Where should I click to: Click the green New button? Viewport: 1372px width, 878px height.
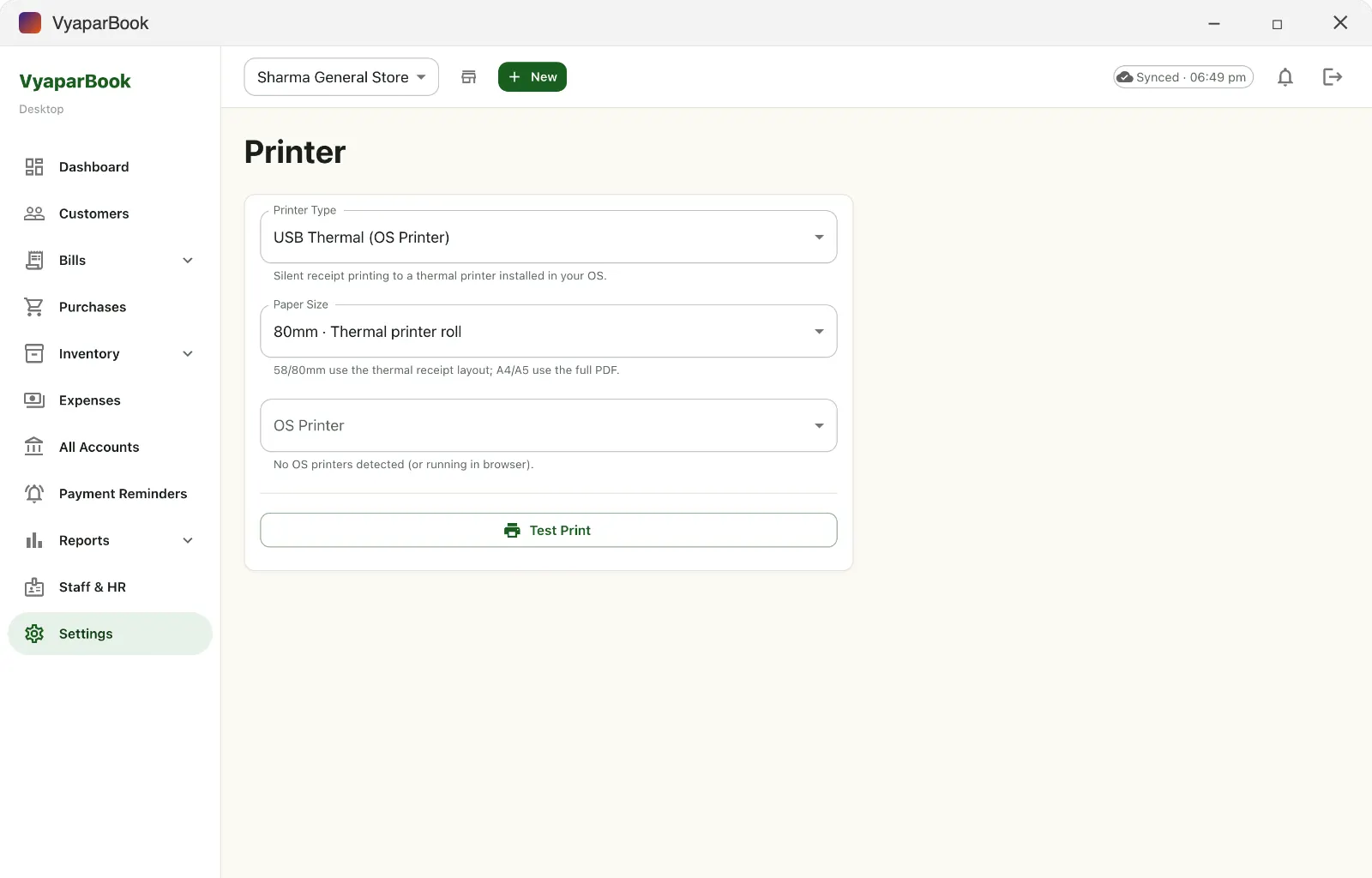click(533, 77)
